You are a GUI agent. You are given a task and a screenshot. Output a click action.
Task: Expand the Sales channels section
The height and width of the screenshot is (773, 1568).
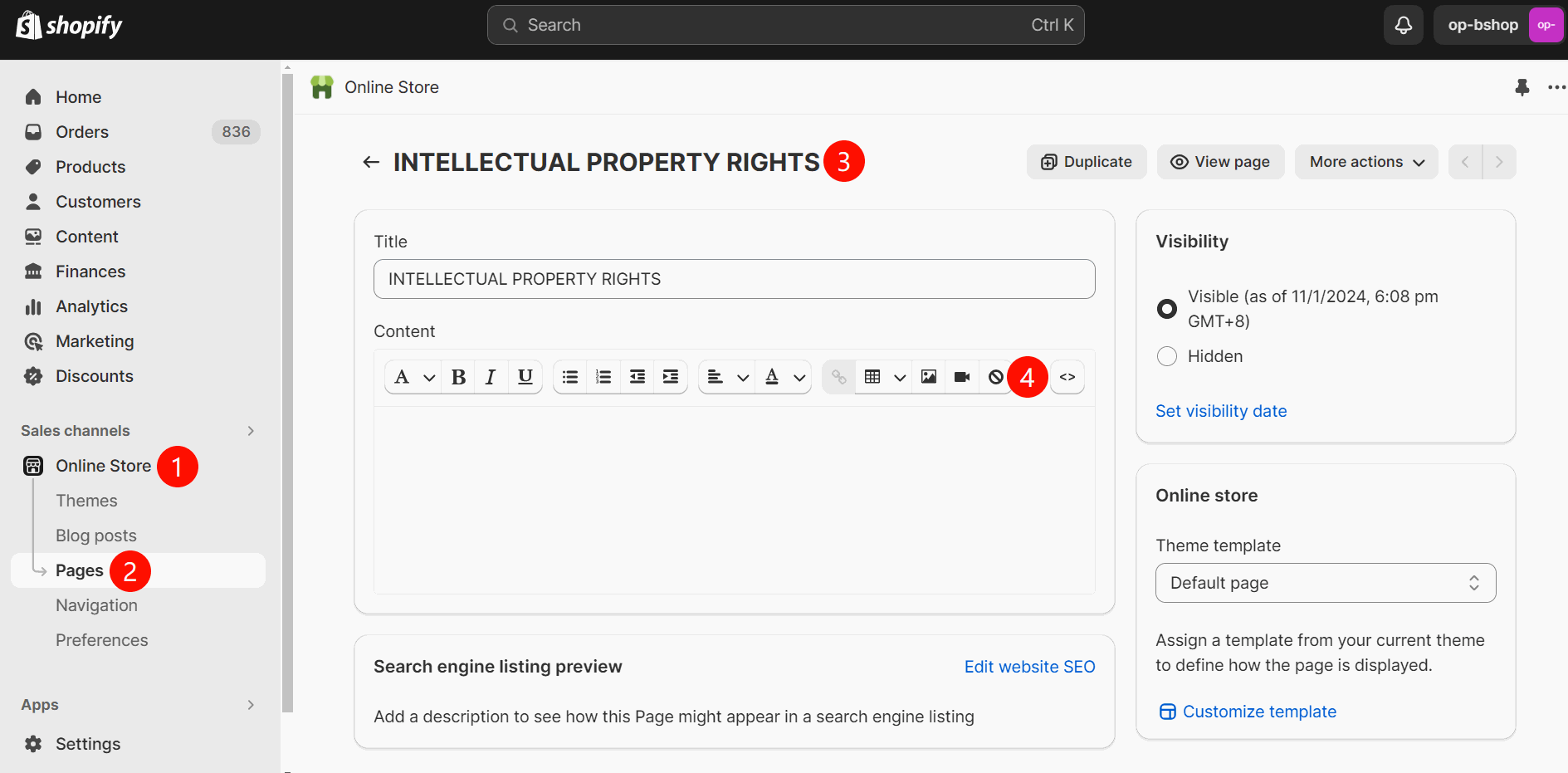click(x=251, y=431)
